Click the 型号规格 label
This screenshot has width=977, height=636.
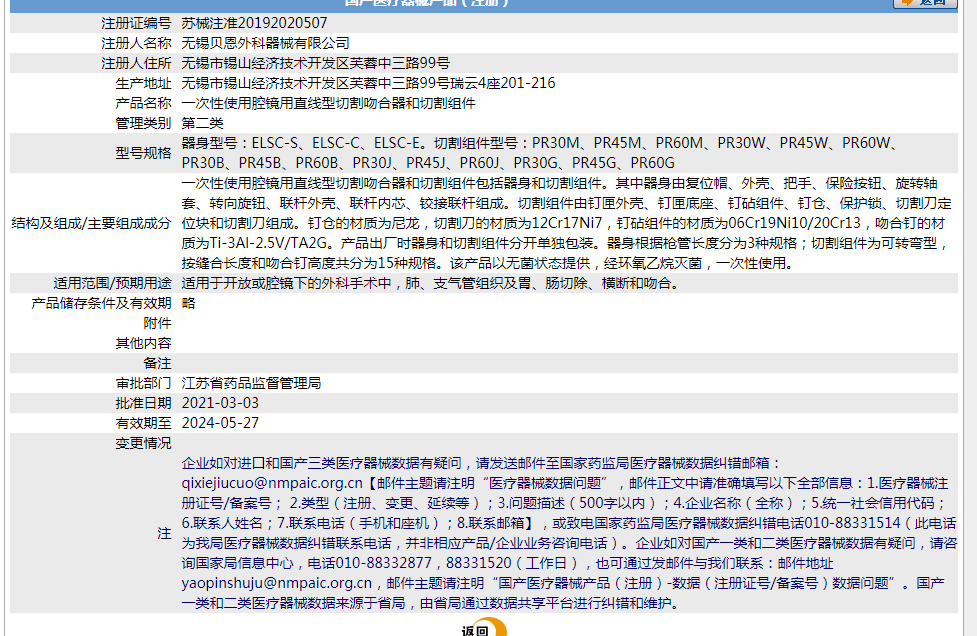[143, 153]
